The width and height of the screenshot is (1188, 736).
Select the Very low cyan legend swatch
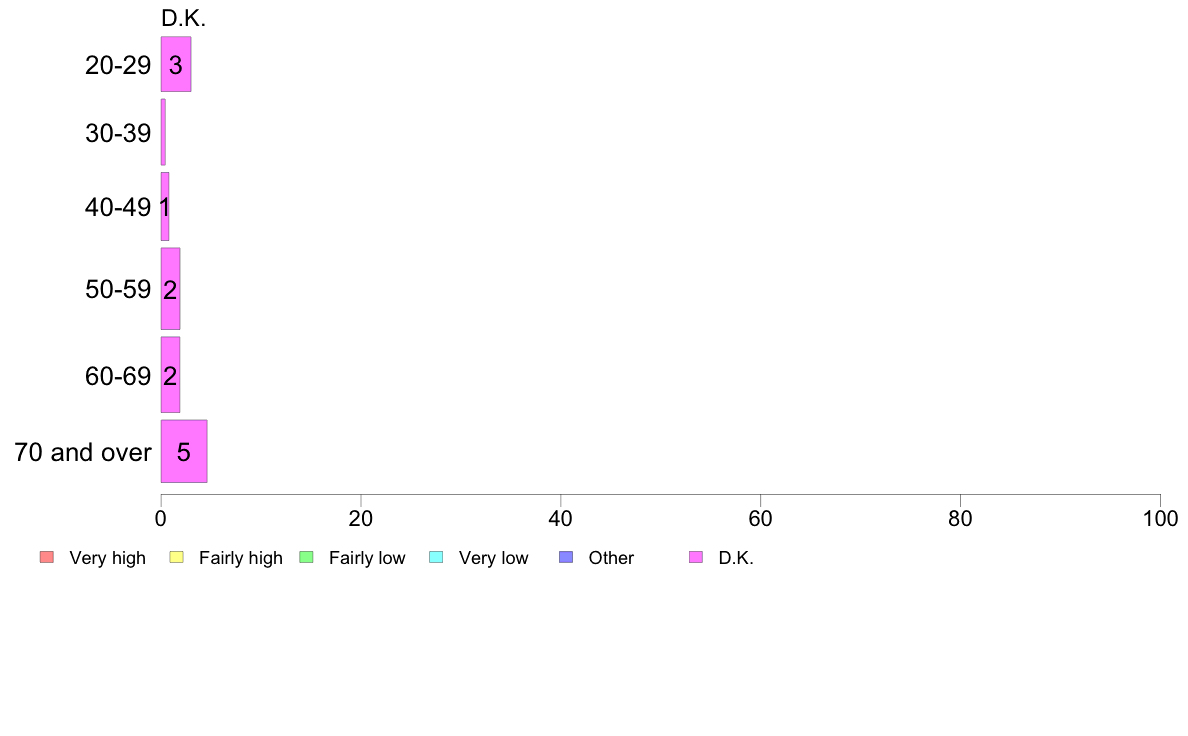436,557
